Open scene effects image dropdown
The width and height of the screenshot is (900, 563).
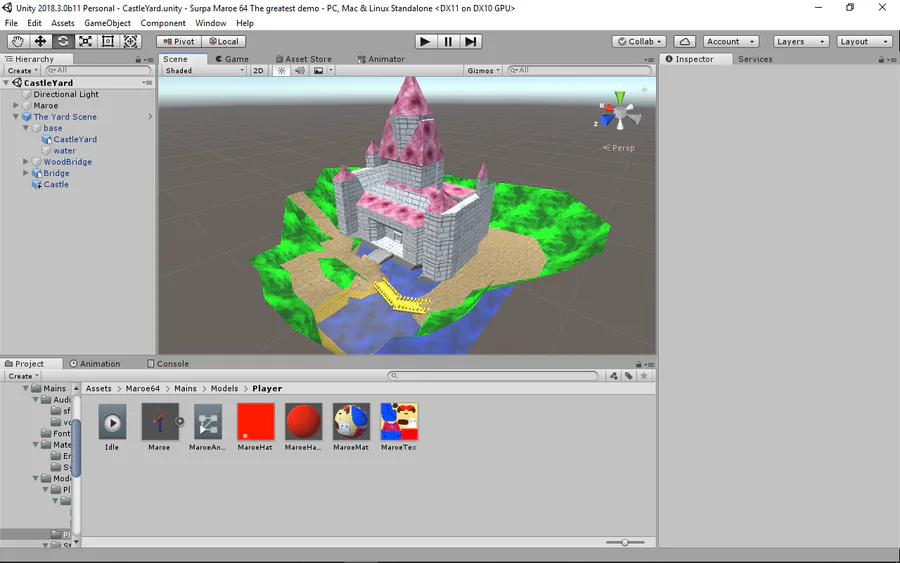pos(323,71)
